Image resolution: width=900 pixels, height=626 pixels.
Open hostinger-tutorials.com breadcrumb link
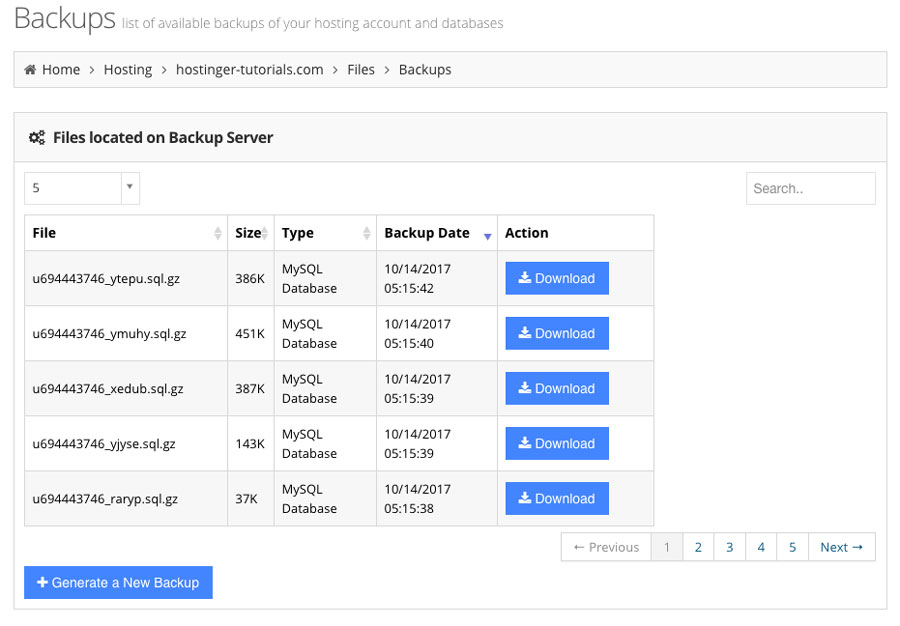click(250, 69)
